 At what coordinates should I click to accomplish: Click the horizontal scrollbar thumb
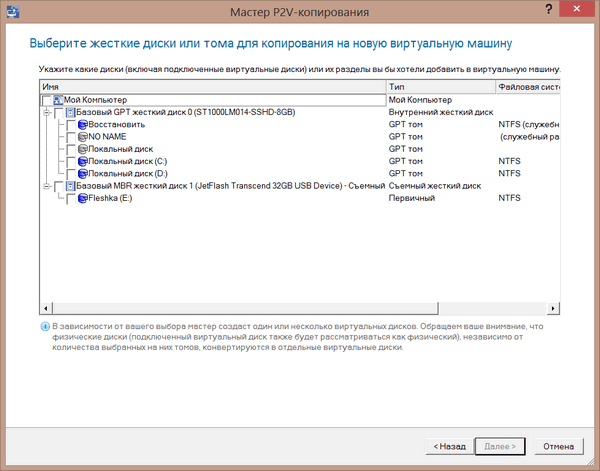[x=245, y=308]
